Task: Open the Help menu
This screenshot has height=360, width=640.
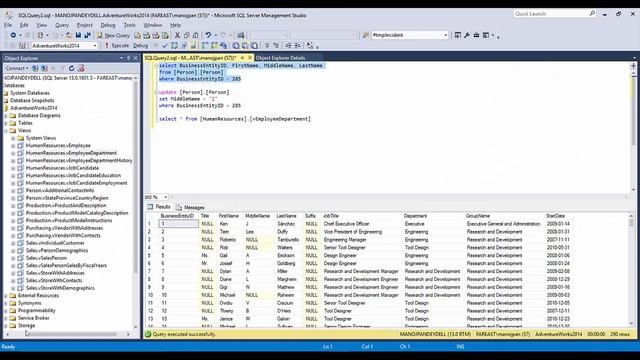Action: tap(176, 25)
